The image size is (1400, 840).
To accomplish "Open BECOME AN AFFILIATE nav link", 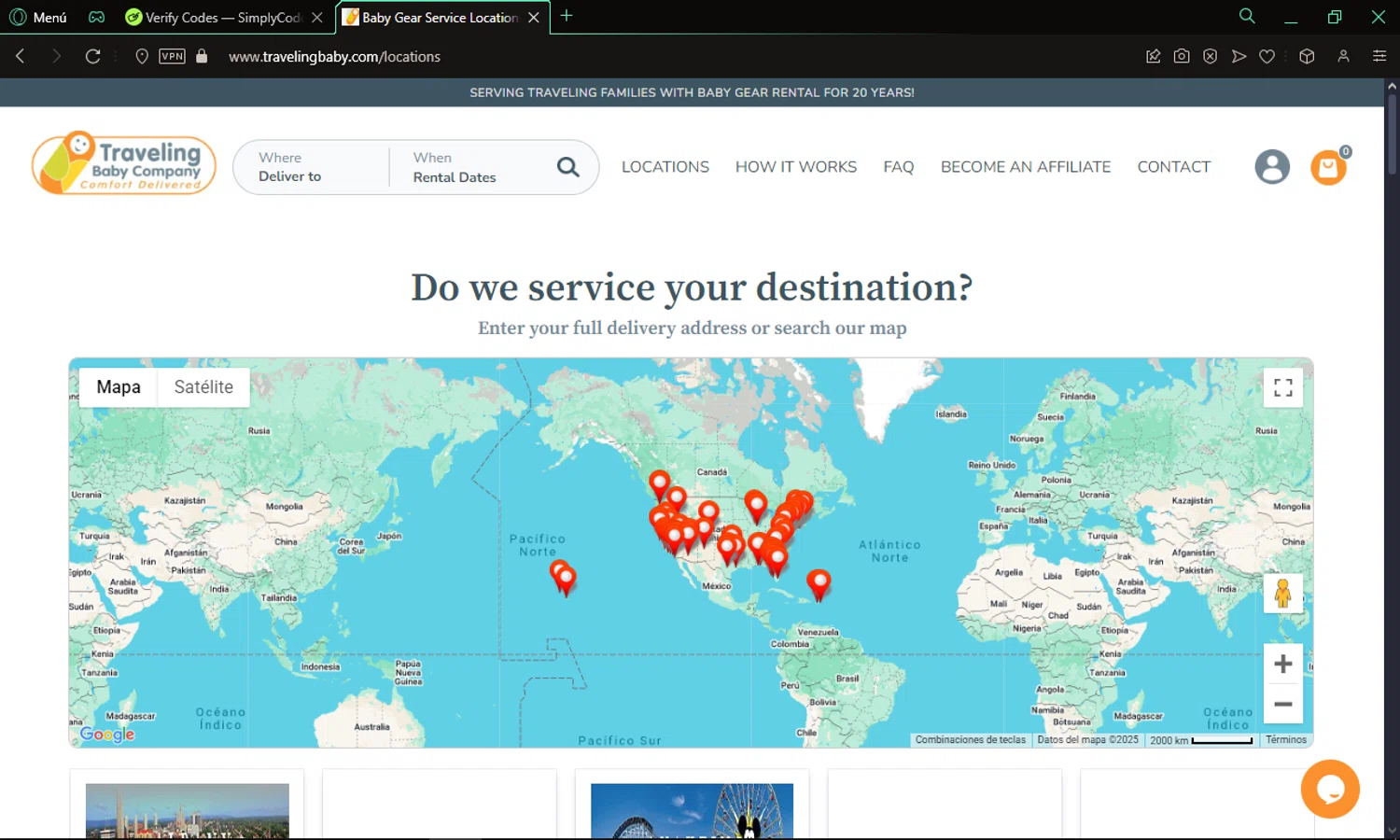I will tap(1026, 167).
